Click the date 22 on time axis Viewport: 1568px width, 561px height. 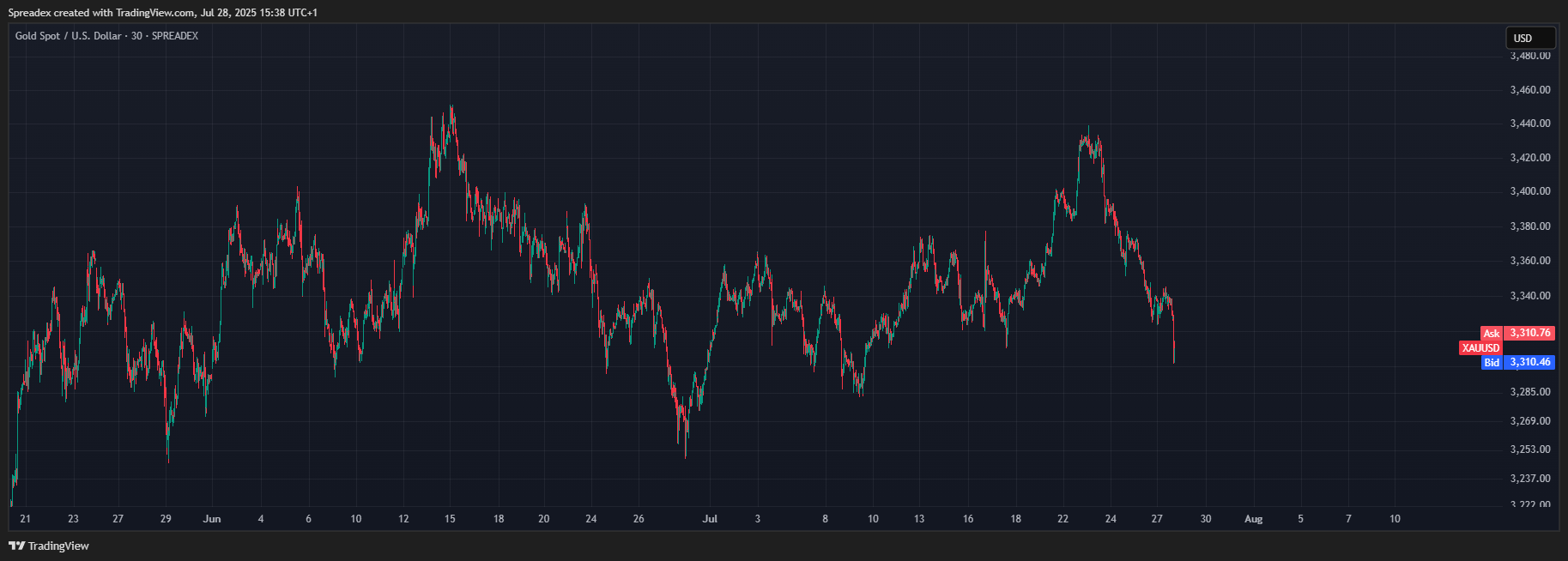pos(1062,519)
